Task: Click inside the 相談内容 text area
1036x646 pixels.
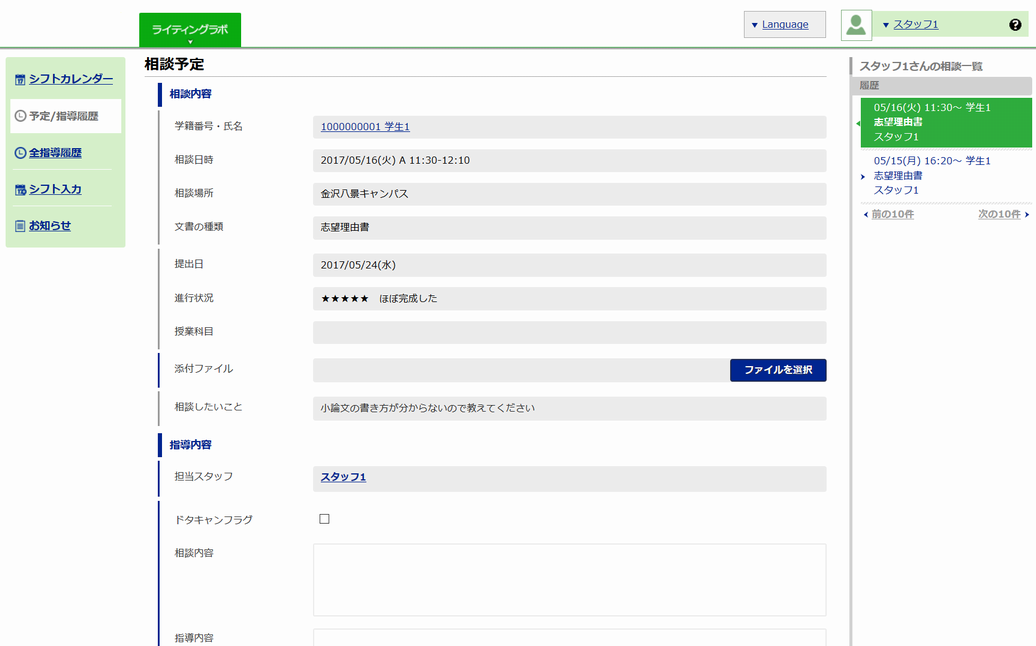Action: click(x=569, y=579)
